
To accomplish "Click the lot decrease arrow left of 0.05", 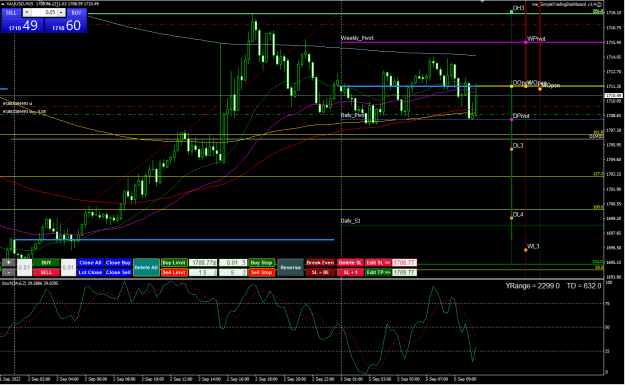I will click(x=27, y=13).
